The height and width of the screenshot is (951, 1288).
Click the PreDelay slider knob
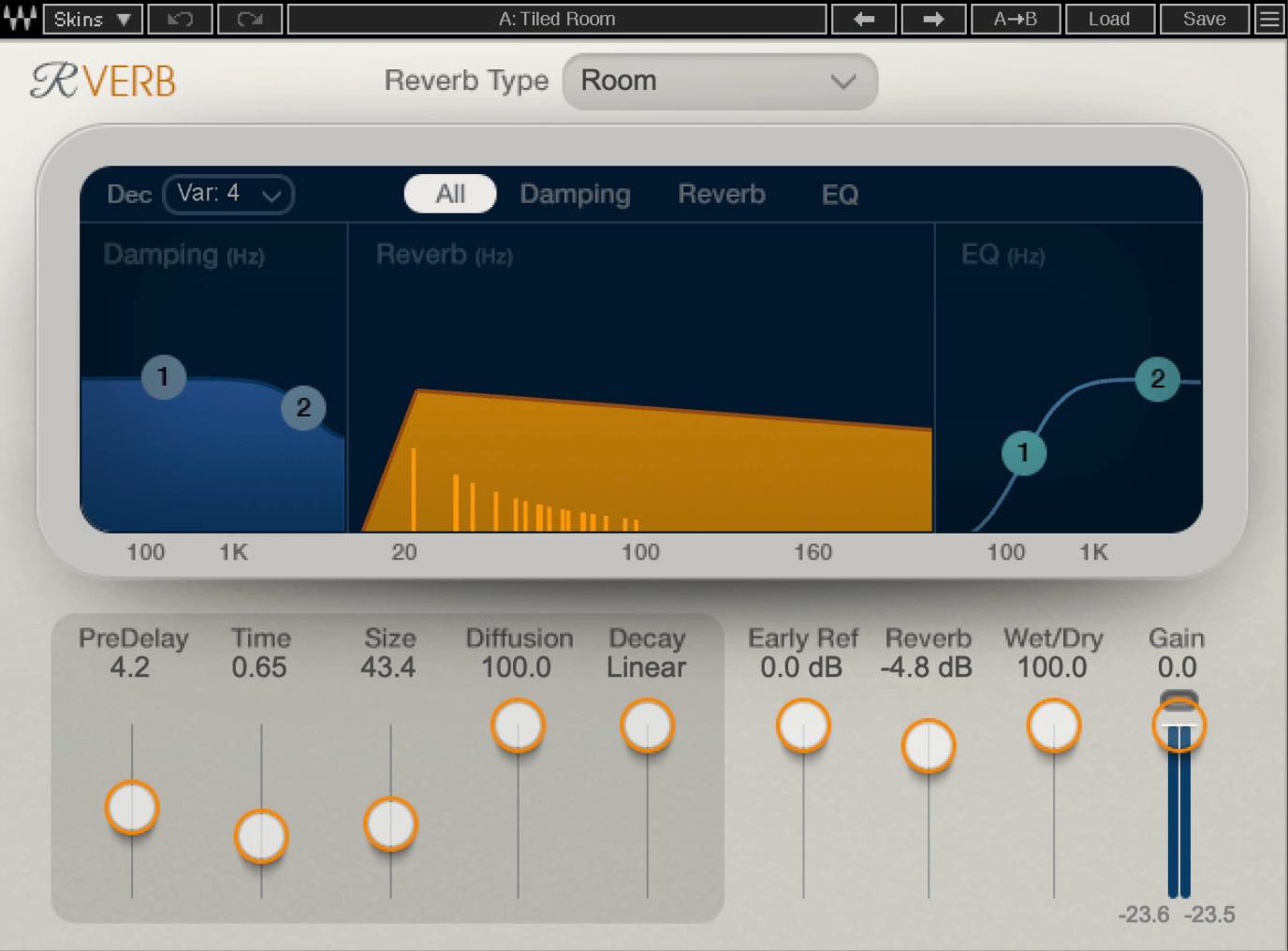click(x=132, y=807)
